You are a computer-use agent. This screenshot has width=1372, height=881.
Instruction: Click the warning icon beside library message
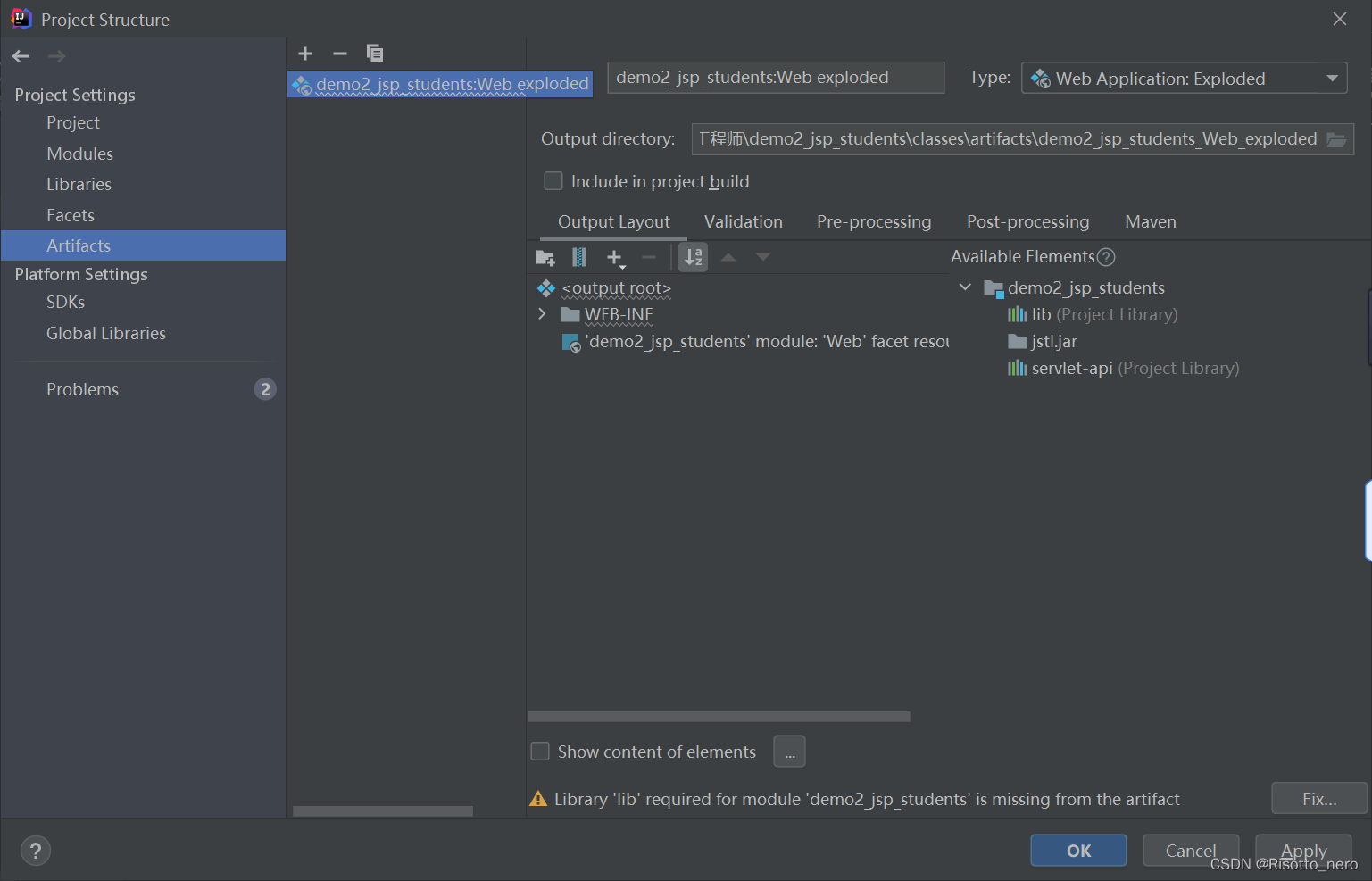[538, 799]
